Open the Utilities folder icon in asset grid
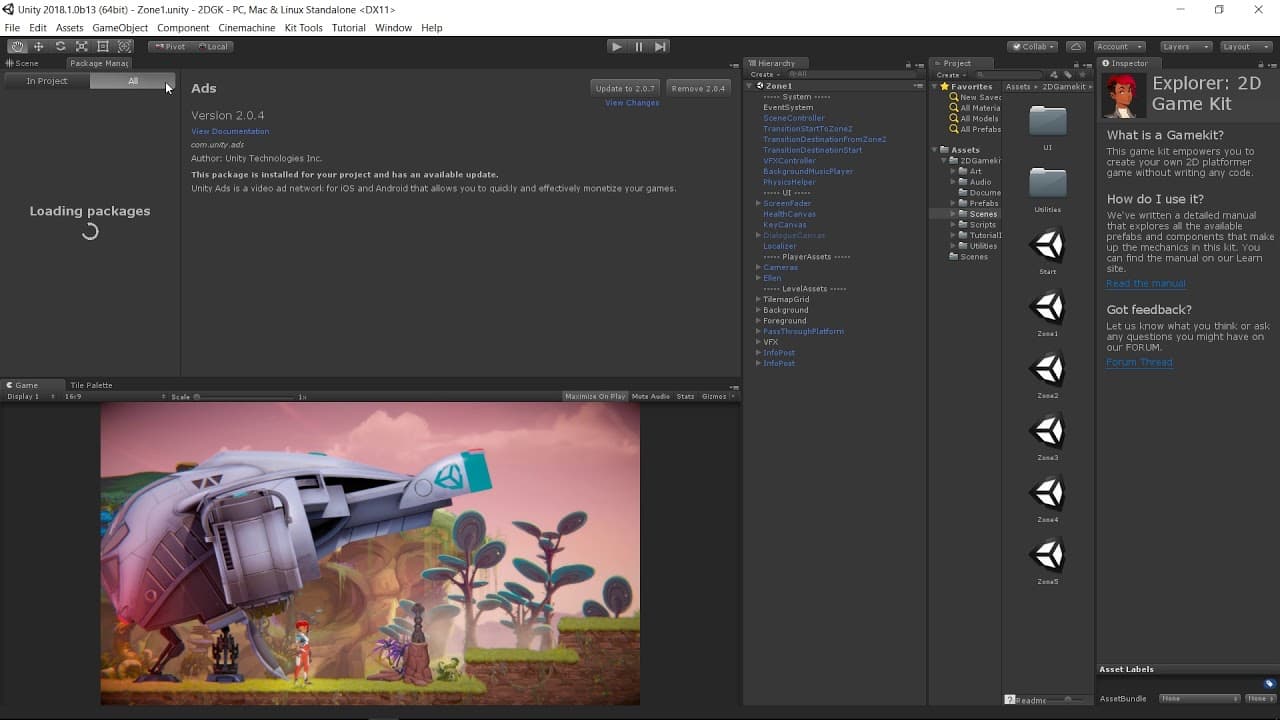 (x=1048, y=183)
